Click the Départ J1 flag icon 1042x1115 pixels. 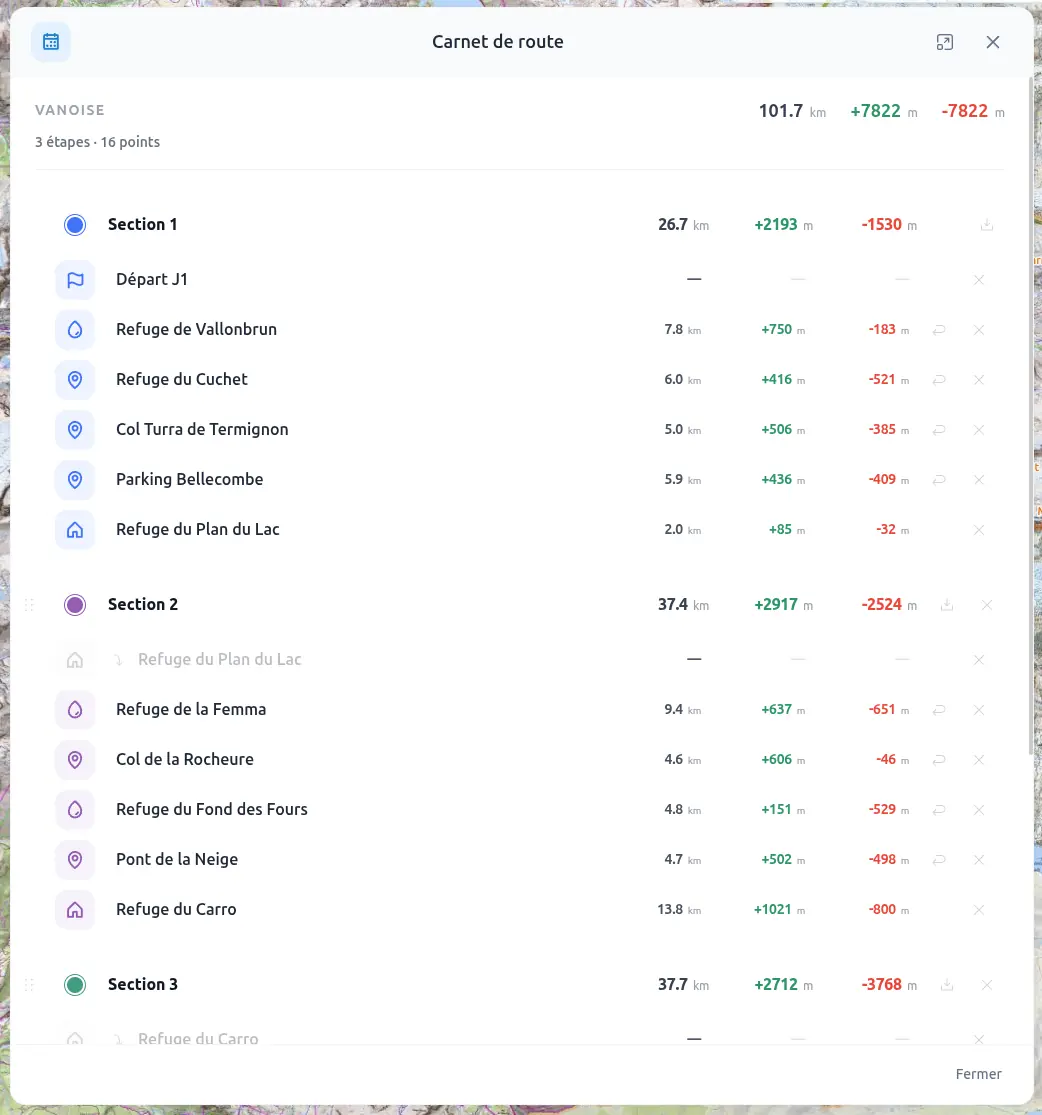coord(75,279)
